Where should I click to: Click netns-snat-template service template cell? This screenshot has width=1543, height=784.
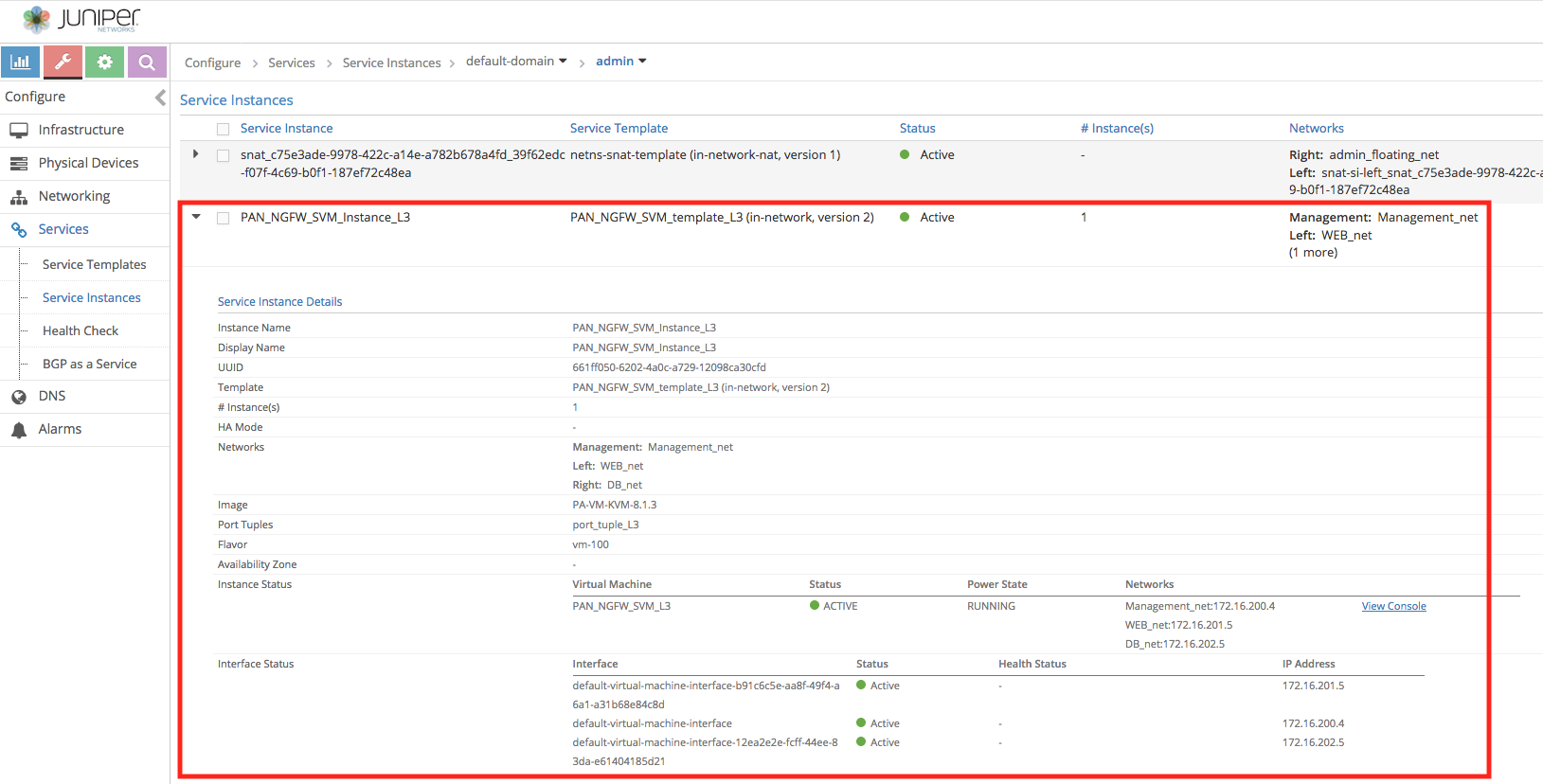point(705,154)
